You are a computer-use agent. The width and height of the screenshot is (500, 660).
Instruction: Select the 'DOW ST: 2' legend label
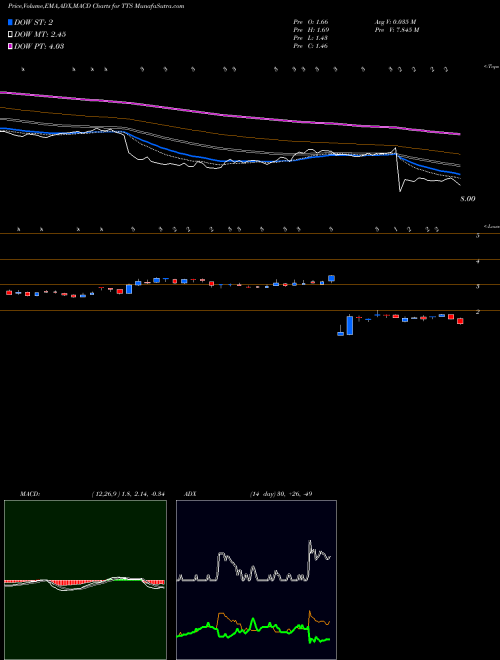(x=33, y=22)
